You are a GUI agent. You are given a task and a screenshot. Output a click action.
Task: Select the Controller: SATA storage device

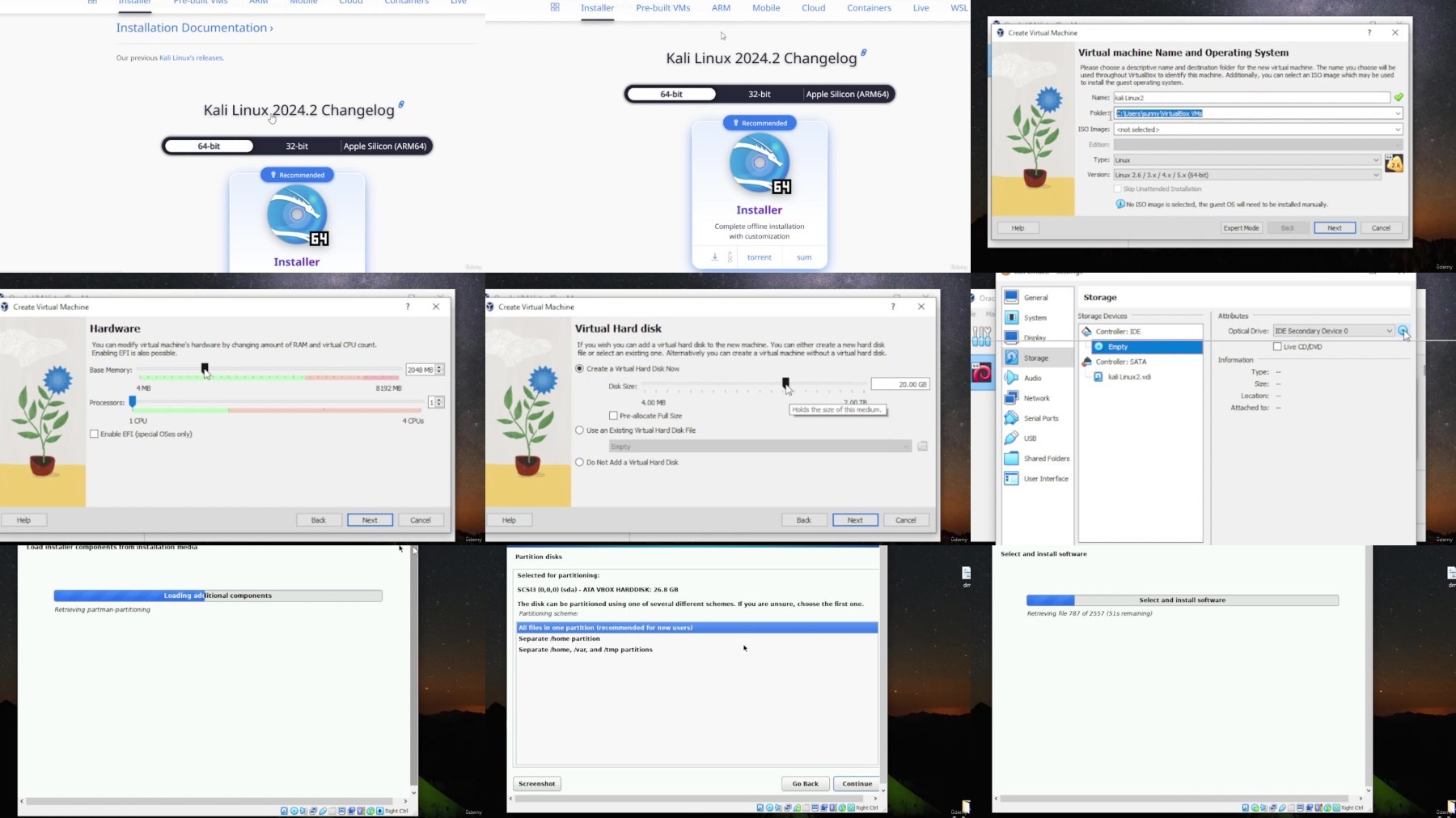click(1141, 362)
